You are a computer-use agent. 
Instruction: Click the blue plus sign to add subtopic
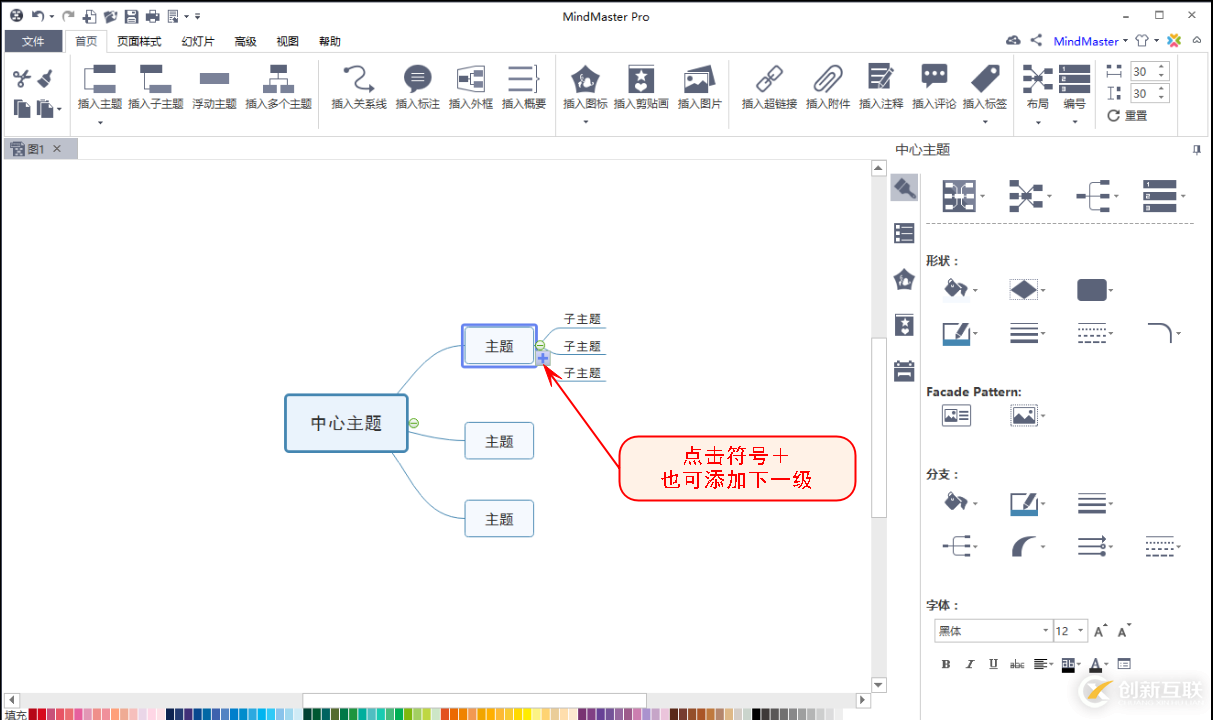(x=543, y=358)
